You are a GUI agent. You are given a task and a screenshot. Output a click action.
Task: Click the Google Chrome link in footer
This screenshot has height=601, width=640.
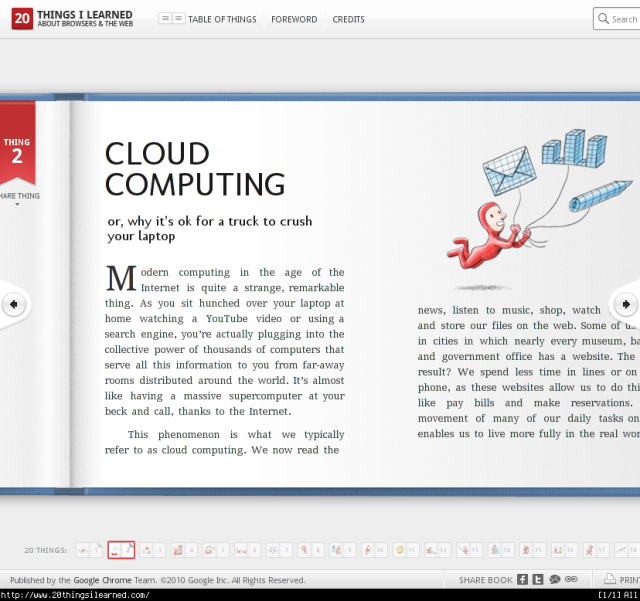[x=102, y=580]
